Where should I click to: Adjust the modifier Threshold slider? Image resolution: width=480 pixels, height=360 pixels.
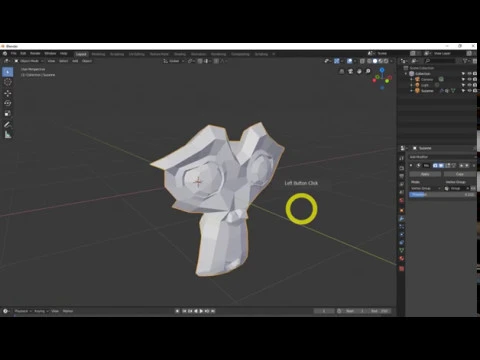click(442, 195)
